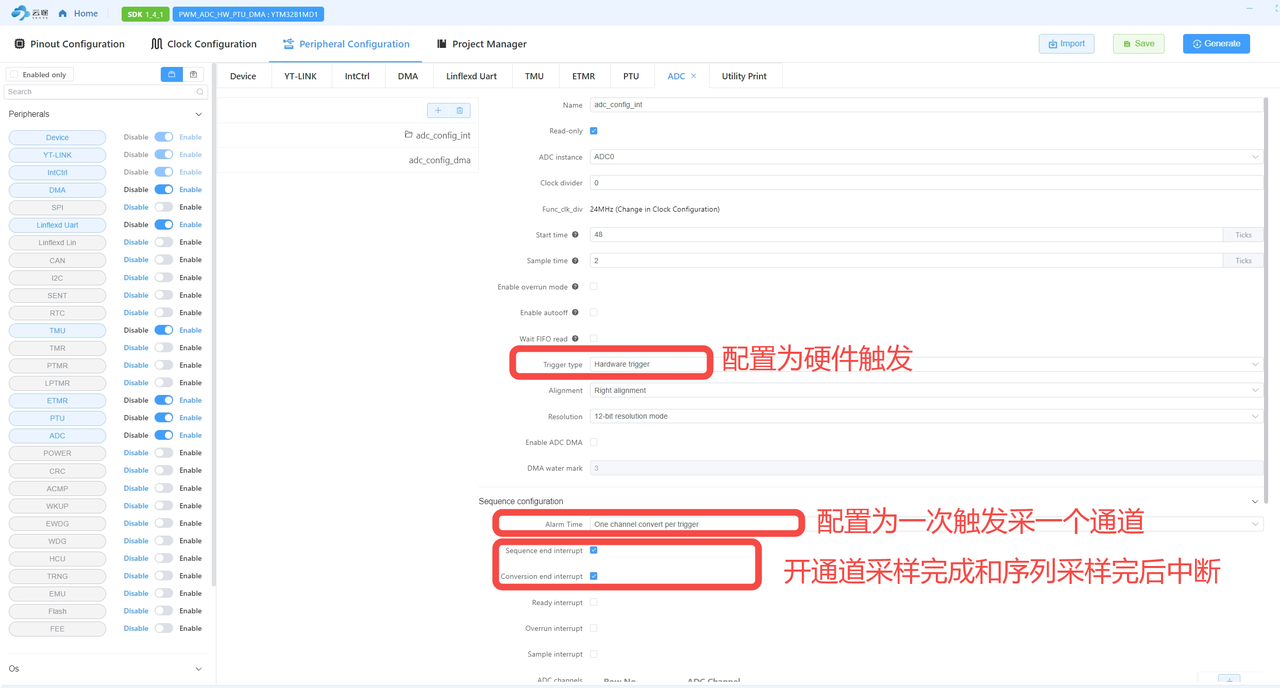1280x688 pixels.
Task: Toggle the SPI enable switch
Action: (x=164, y=207)
